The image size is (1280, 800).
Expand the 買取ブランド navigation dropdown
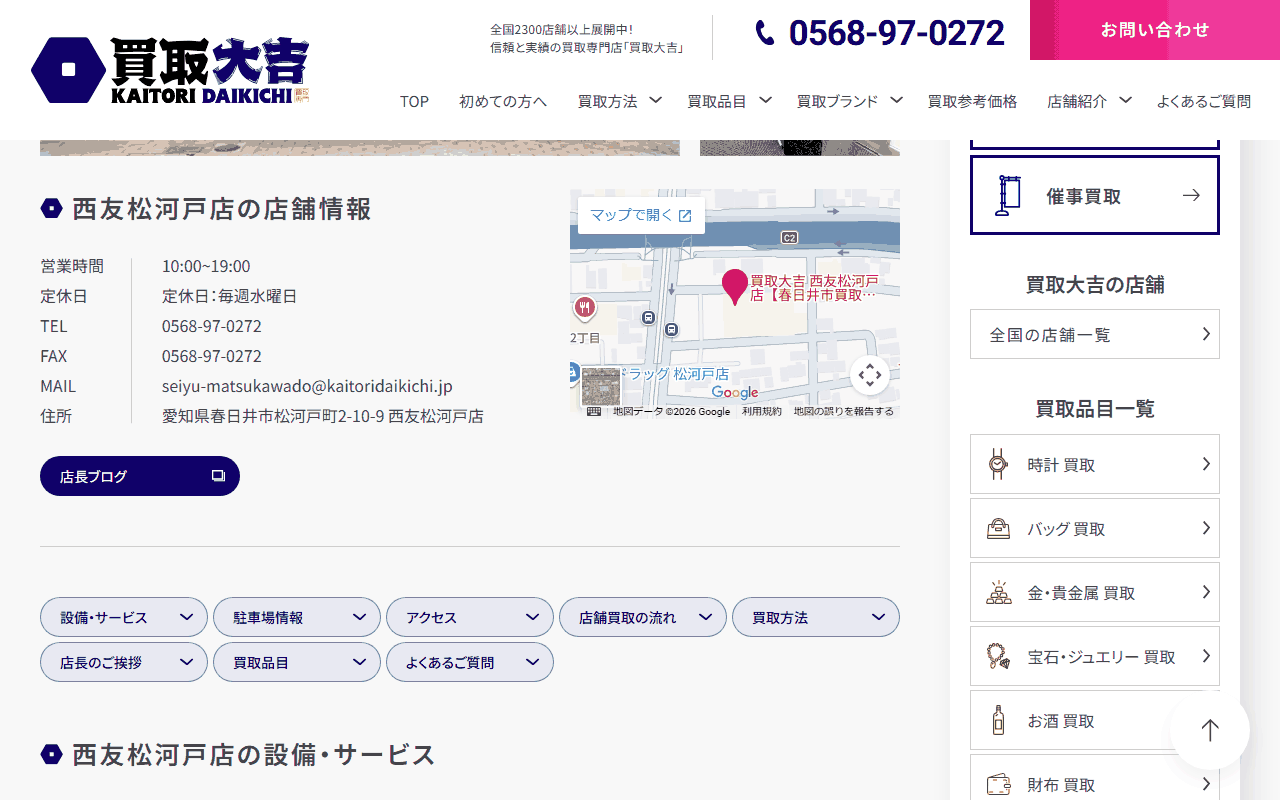click(850, 101)
